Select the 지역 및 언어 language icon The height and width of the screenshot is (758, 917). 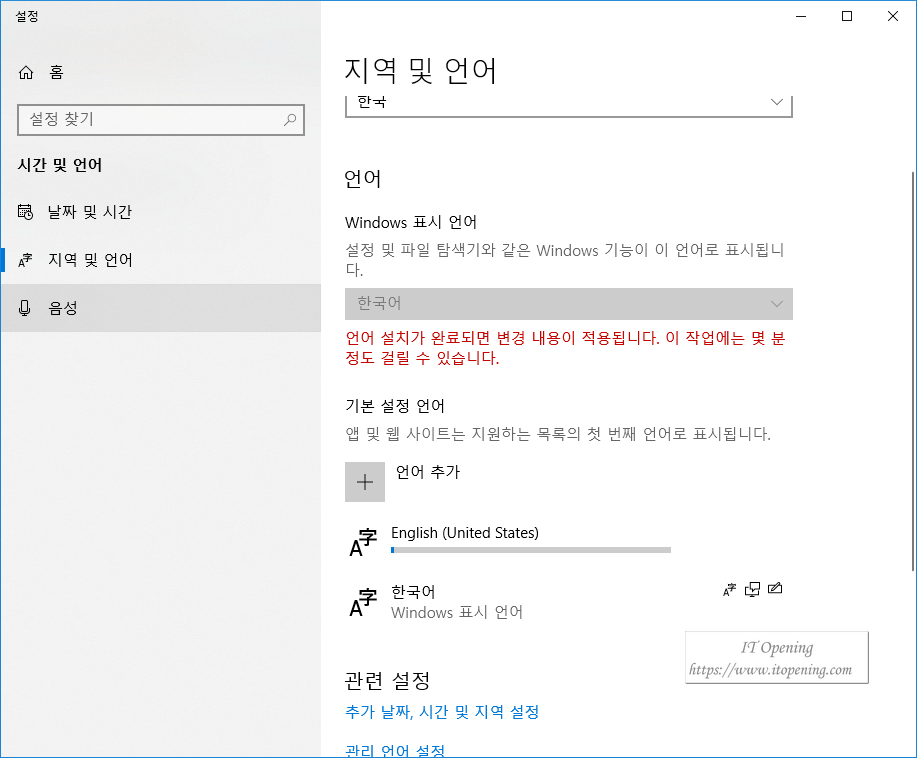click(25, 260)
